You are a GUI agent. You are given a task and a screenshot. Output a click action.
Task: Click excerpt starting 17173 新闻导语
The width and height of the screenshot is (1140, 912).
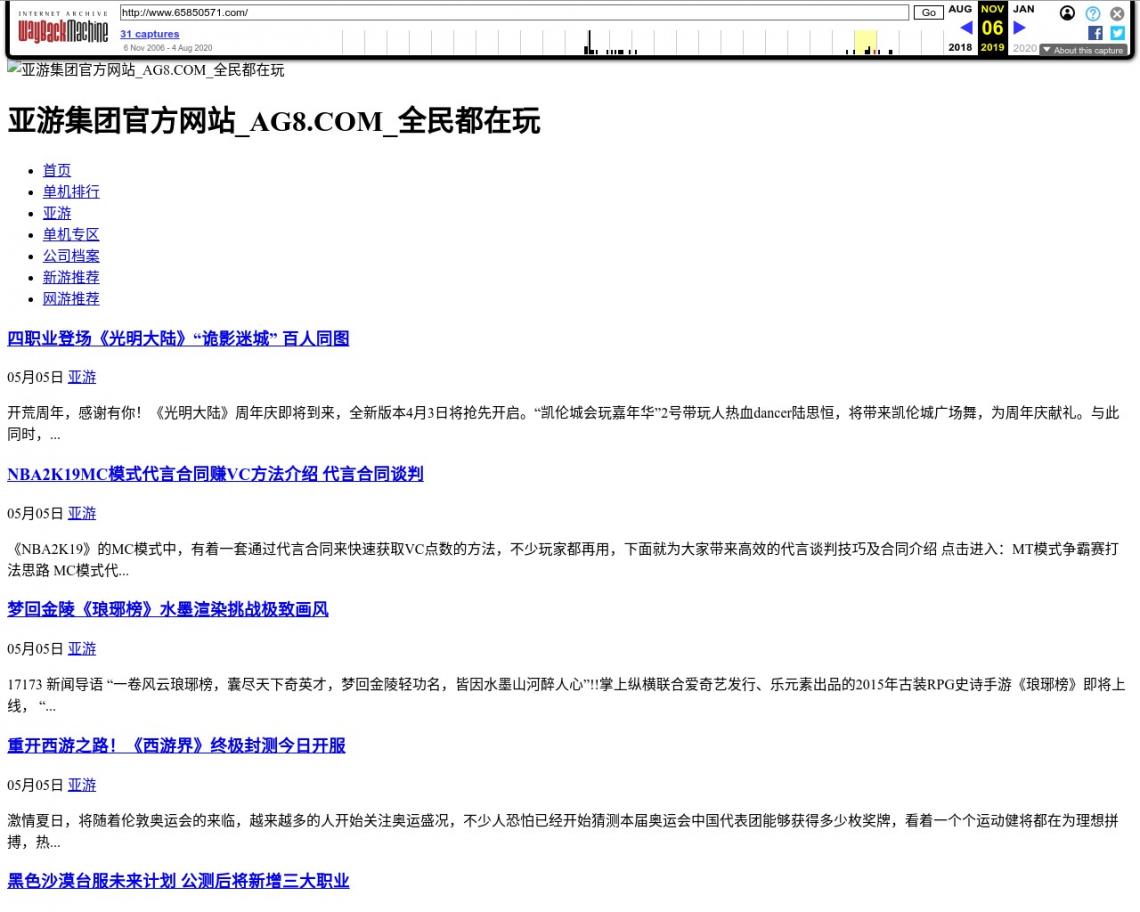566,695
